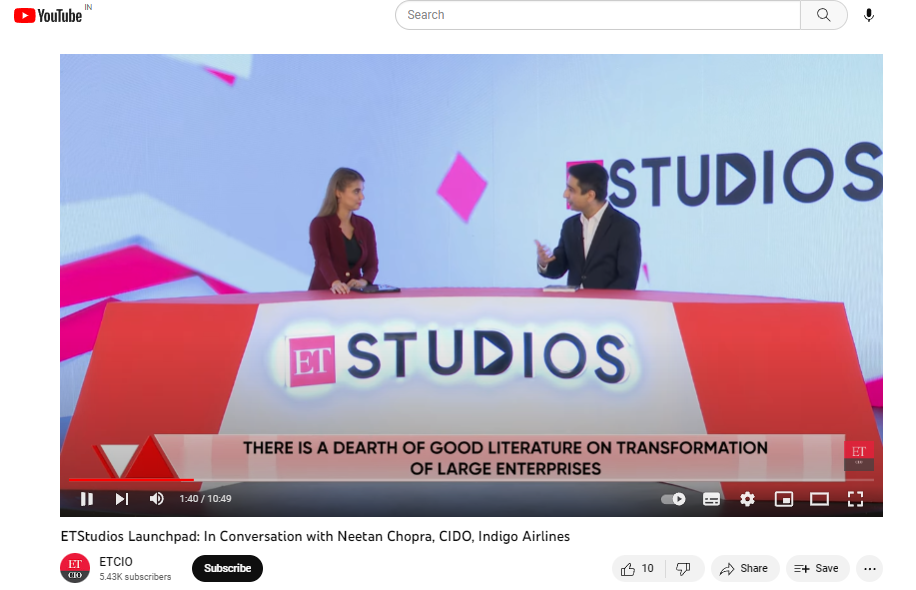Click the video title text

315,536
